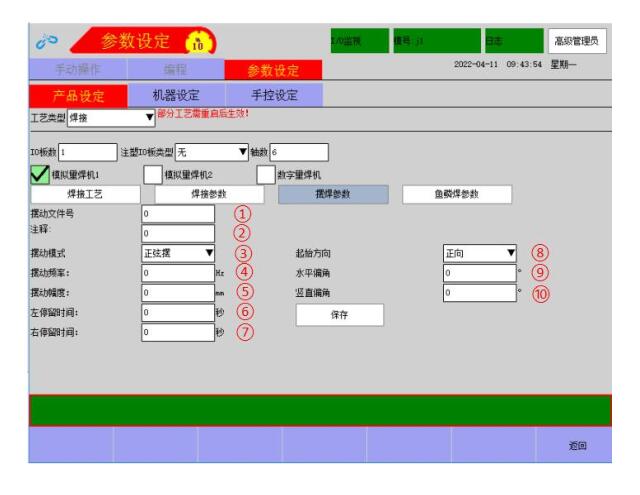This screenshot has width=640, height=495.
Task: Click the weekday text 星期一
Action: pyautogui.click(x=563, y=64)
